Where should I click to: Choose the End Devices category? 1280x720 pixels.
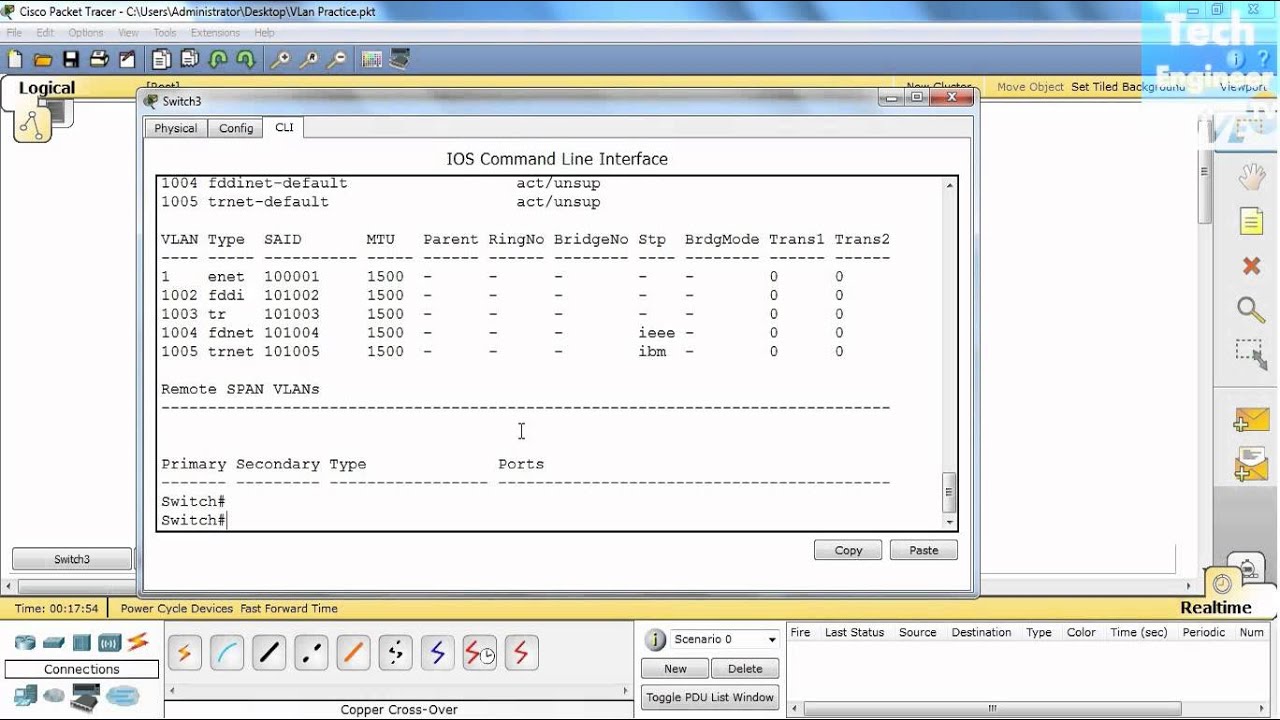coord(26,695)
